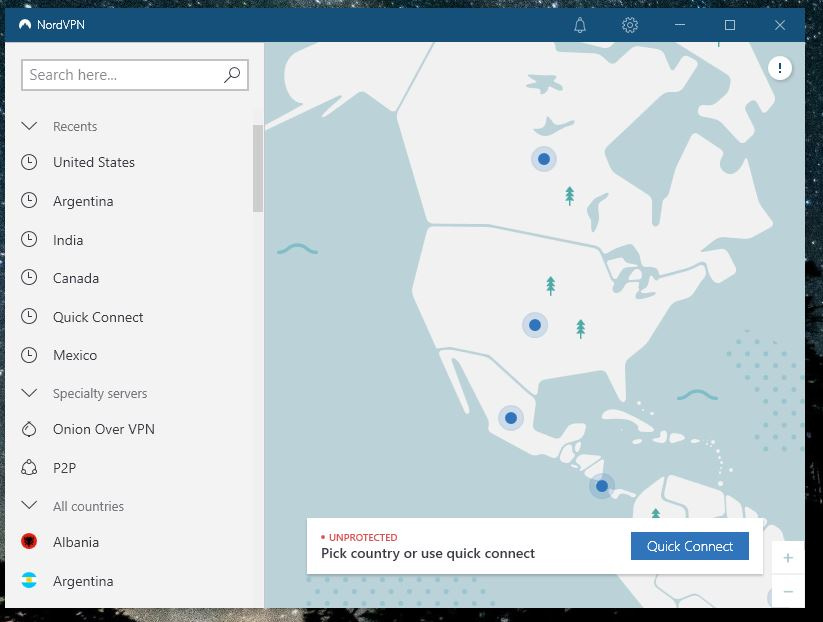This screenshot has width=823, height=622.
Task: Click the Albania flag icon
Action: [29, 541]
